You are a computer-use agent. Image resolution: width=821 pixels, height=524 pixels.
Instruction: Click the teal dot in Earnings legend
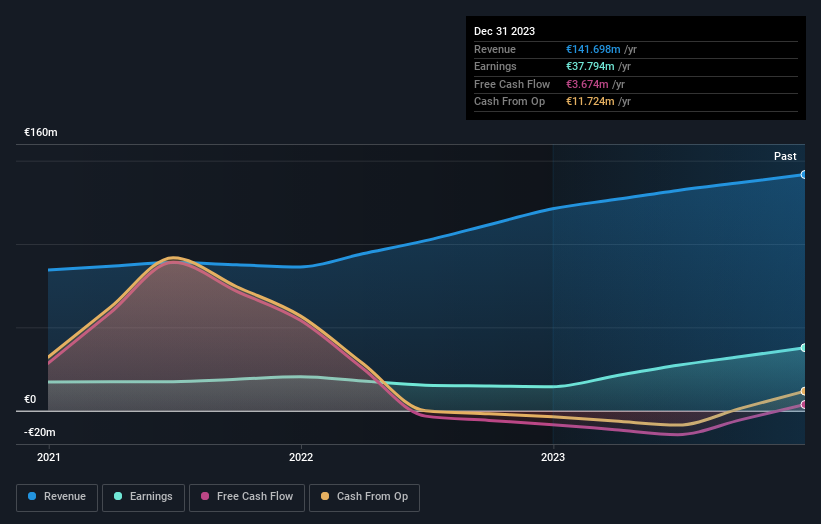point(119,497)
